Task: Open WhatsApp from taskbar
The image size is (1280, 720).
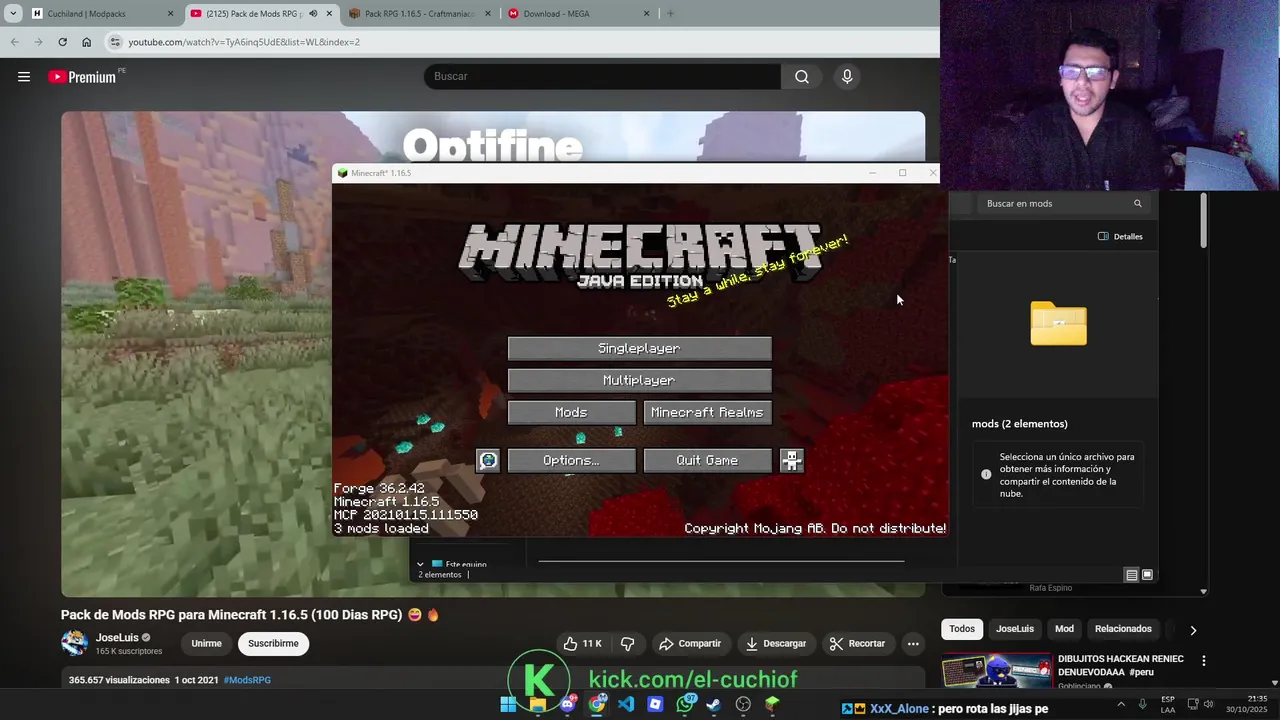Action: coord(685,704)
